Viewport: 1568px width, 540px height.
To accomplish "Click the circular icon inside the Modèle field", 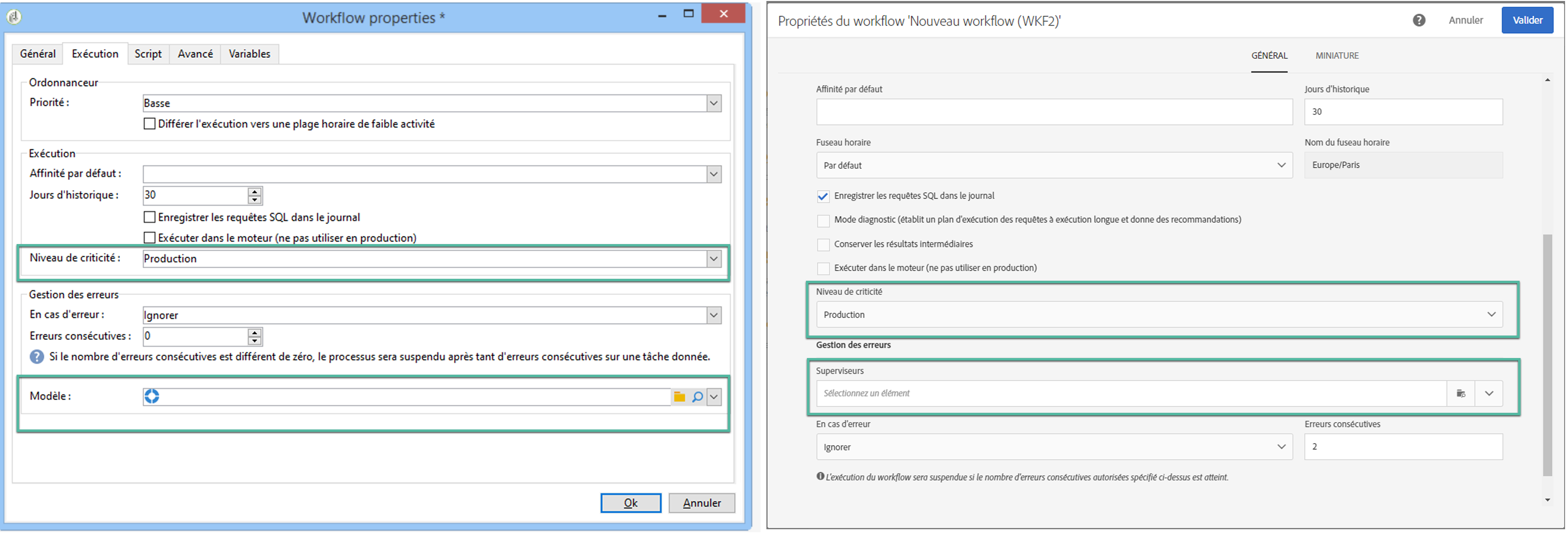I will pyautogui.click(x=152, y=397).
